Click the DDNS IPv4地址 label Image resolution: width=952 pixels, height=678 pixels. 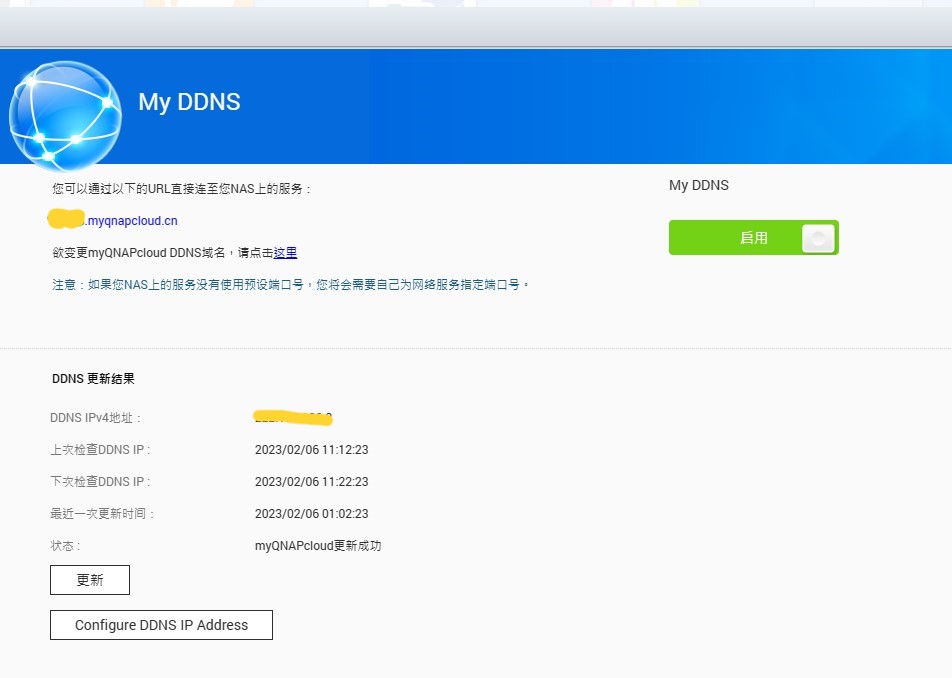96,418
